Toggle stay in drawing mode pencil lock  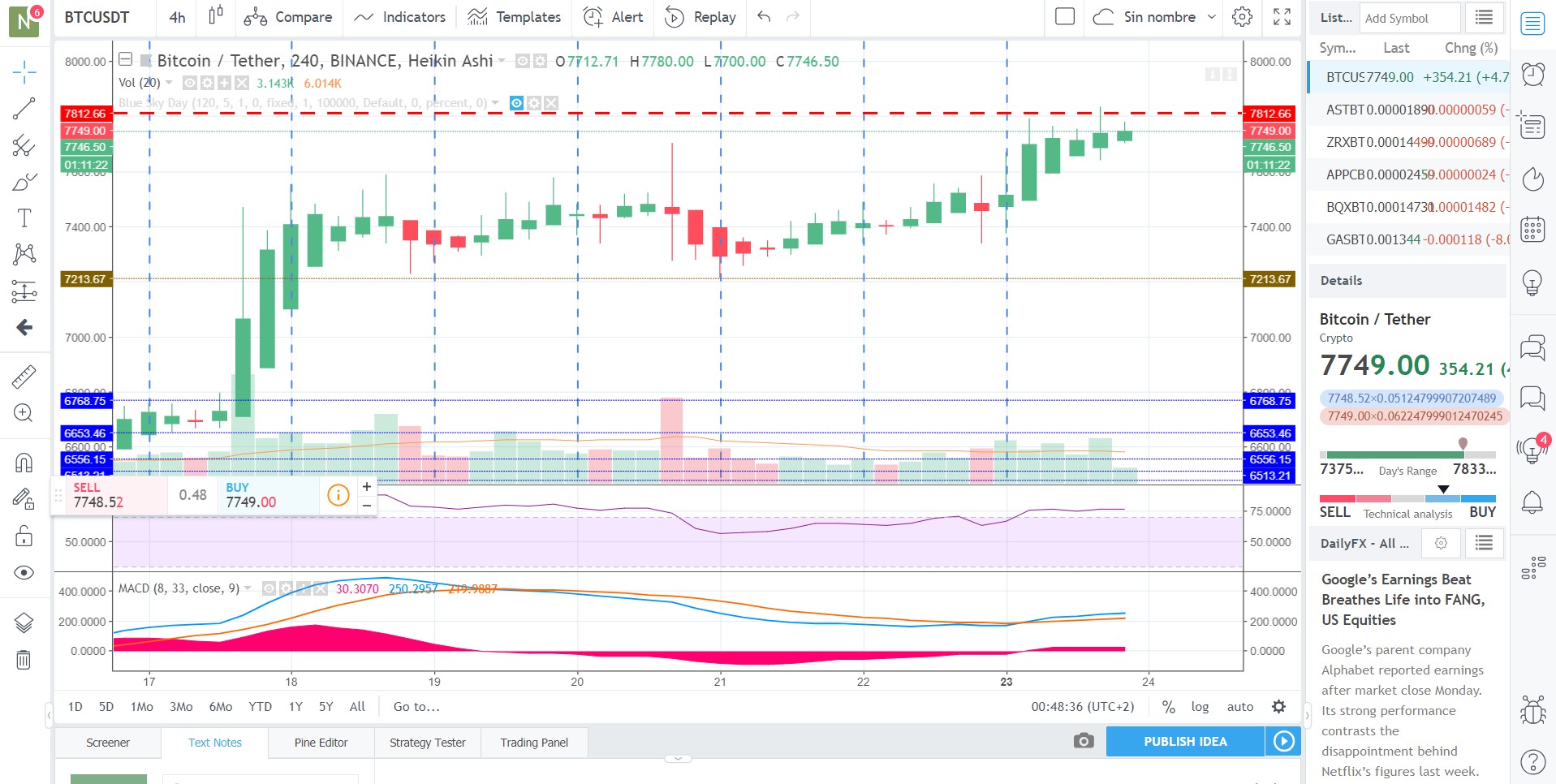pos(24,499)
